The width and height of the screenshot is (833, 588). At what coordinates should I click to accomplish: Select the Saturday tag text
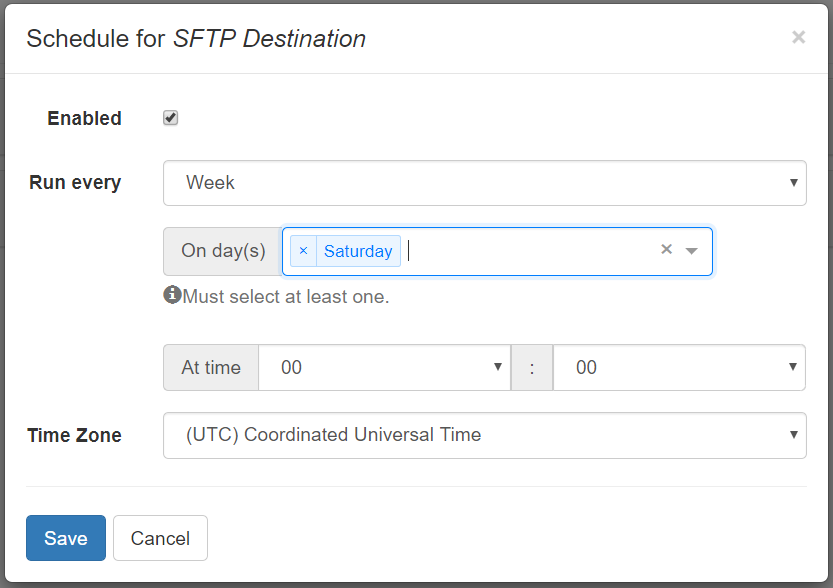358,251
